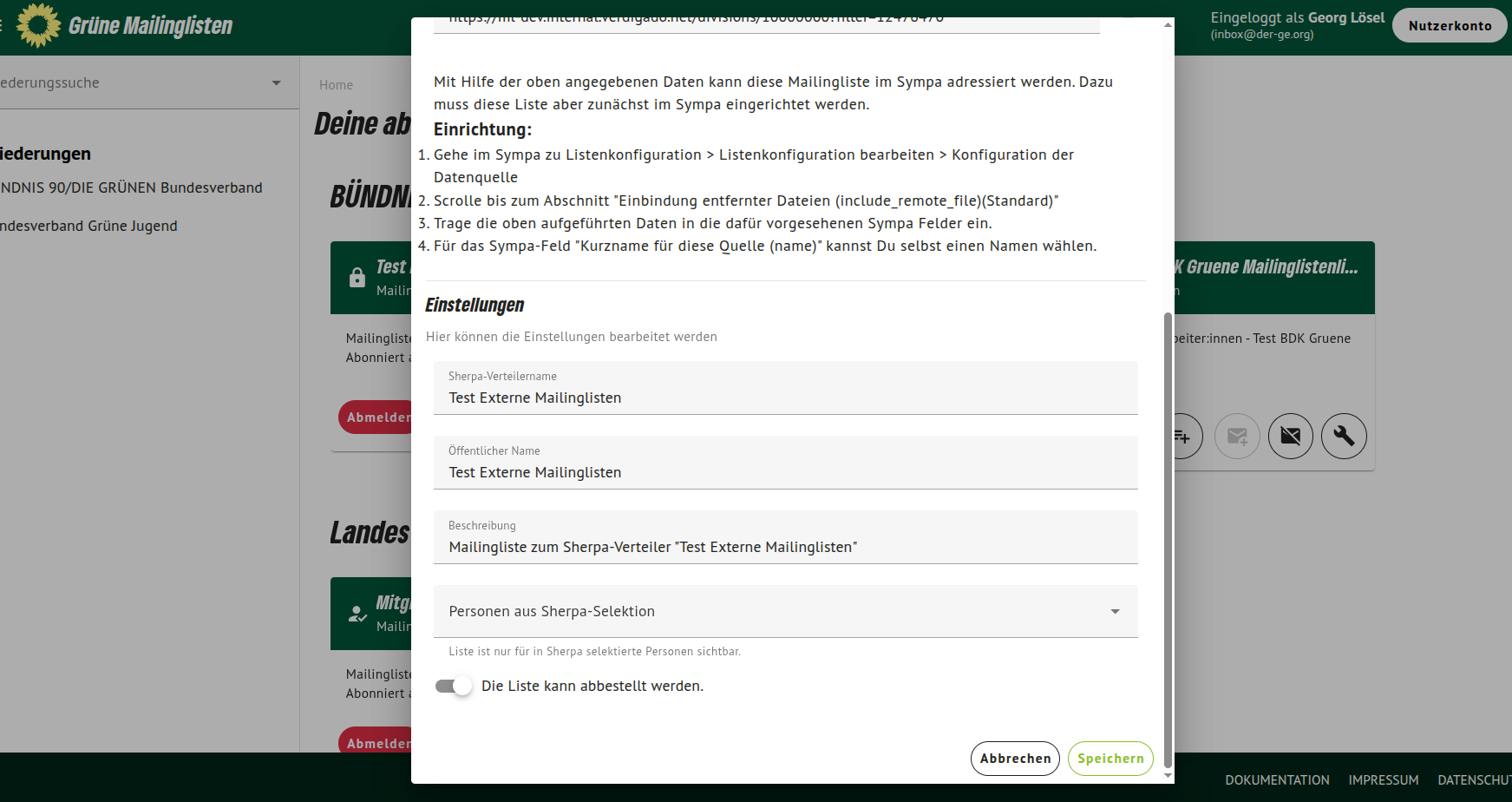The height and width of the screenshot is (802, 1512).
Task: Click the dialog's vertical scrollbar thumb
Action: [x=1168, y=540]
